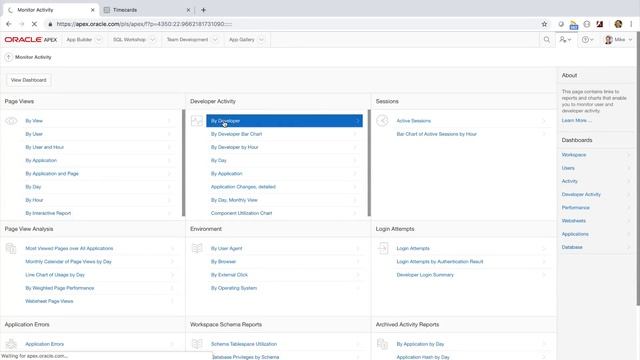Click the Application Errors section icon
640x360 pixels.
pyautogui.click(x=11, y=344)
